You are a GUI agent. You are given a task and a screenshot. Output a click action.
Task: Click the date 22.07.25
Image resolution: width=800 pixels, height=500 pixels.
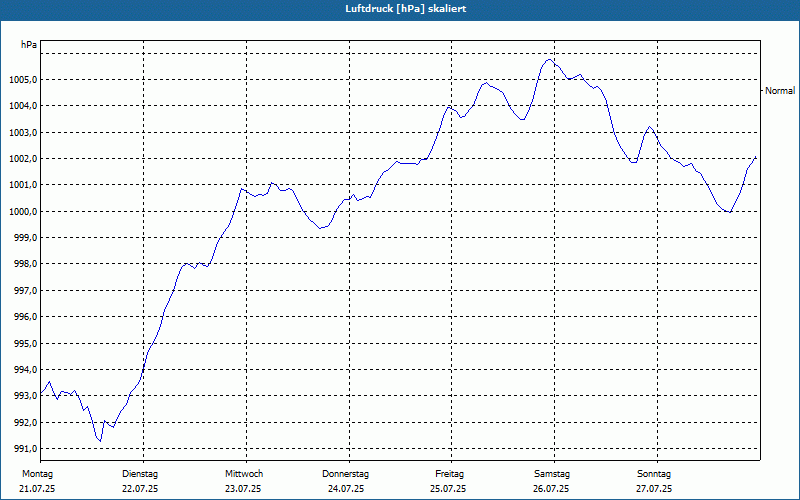click(140, 489)
